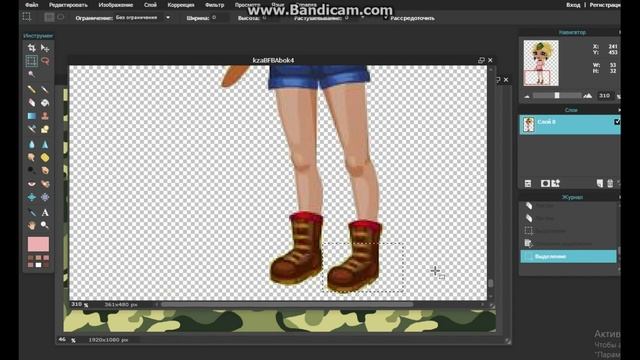The height and width of the screenshot is (360, 640).
Task: Click the Navigator preview thumbnail
Action: click(x=541, y=63)
